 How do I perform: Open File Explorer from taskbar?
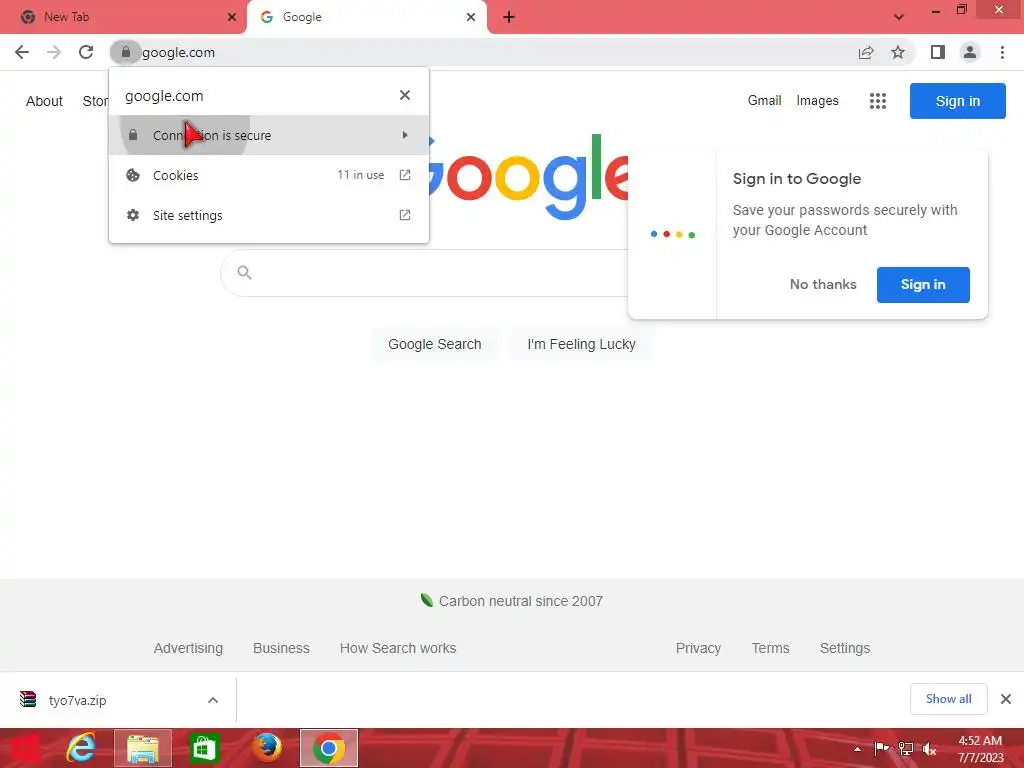143,748
